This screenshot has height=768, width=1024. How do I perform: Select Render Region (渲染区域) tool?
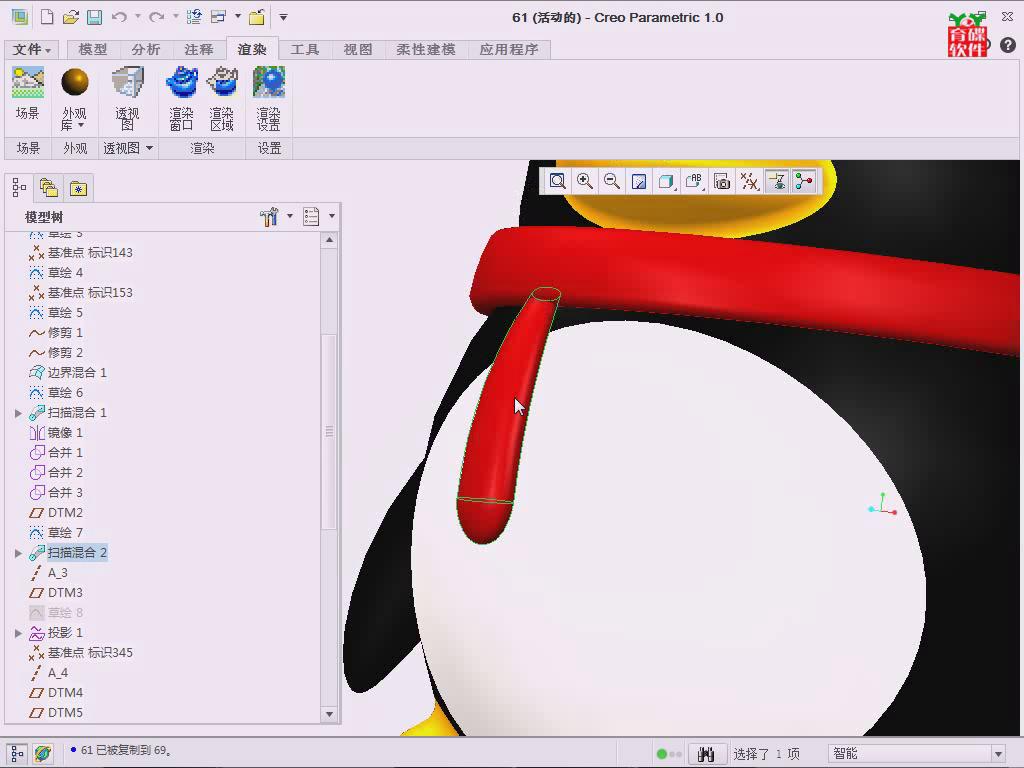click(x=222, y=98)
